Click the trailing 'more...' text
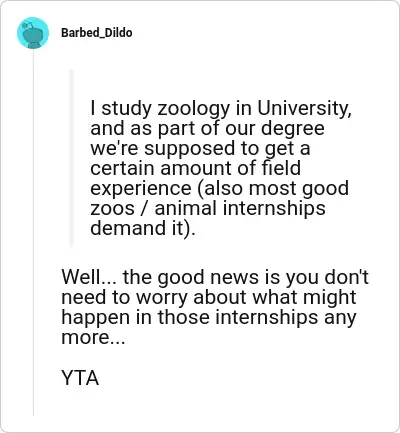The height and width of the screenshot is (433, 400). tap(93, 338)
